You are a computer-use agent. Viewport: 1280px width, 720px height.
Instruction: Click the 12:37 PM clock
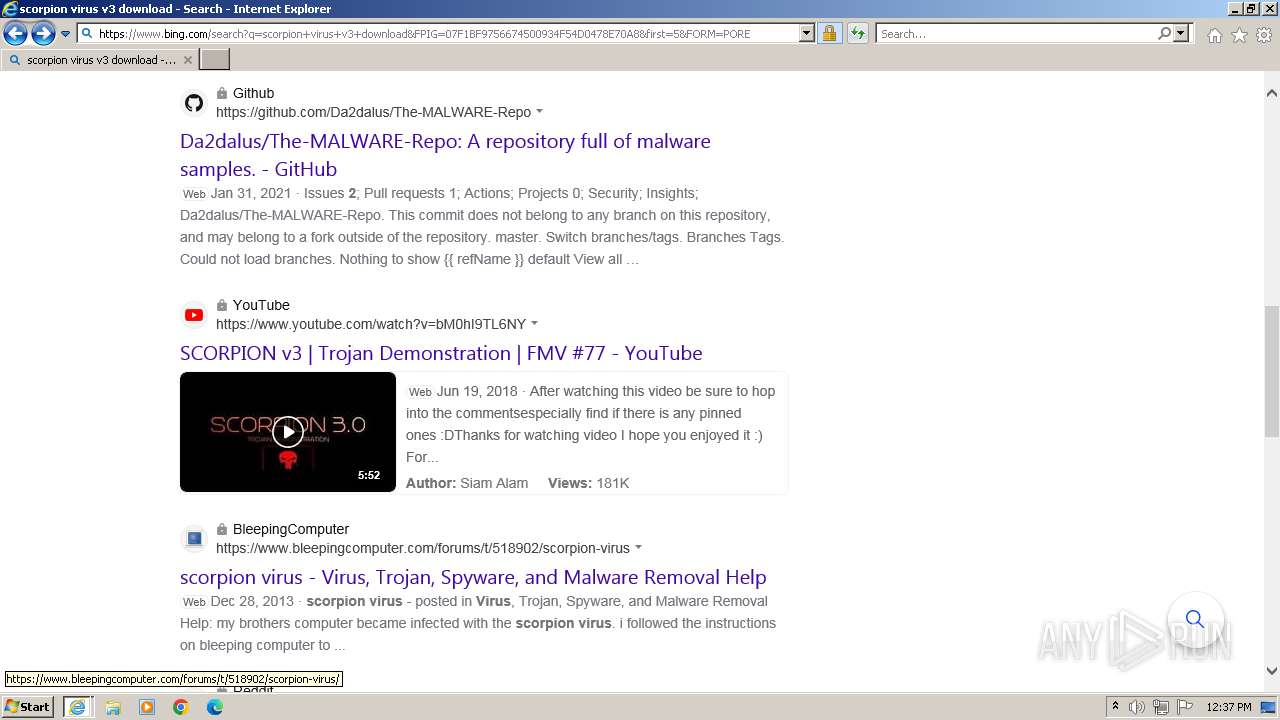pyautogui.click(x=1229, y=707)
